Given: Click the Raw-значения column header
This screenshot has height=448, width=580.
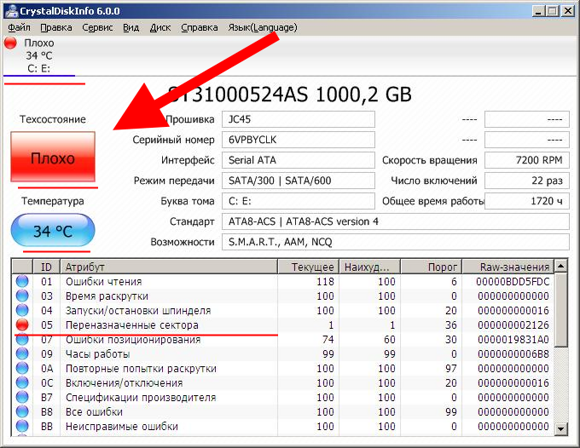Looking at the screenshot, I should point(508,267).
